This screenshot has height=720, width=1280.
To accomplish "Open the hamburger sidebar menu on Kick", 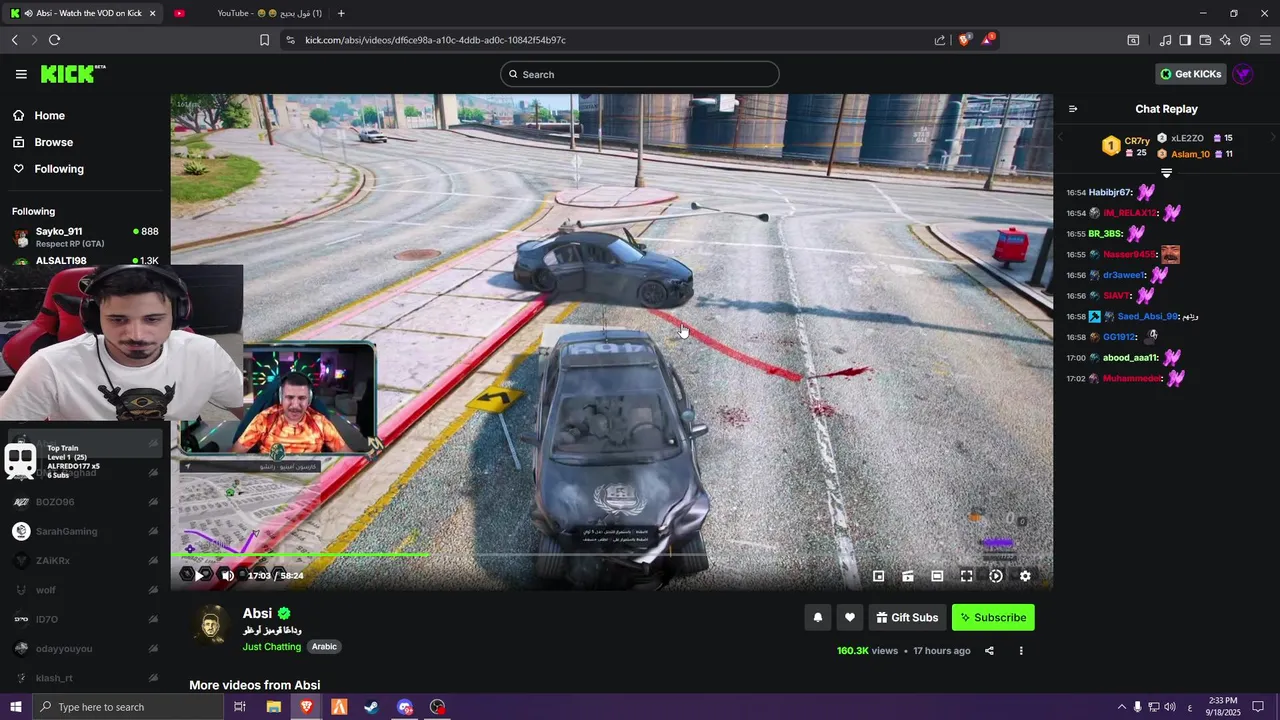I will coord(21,74).
